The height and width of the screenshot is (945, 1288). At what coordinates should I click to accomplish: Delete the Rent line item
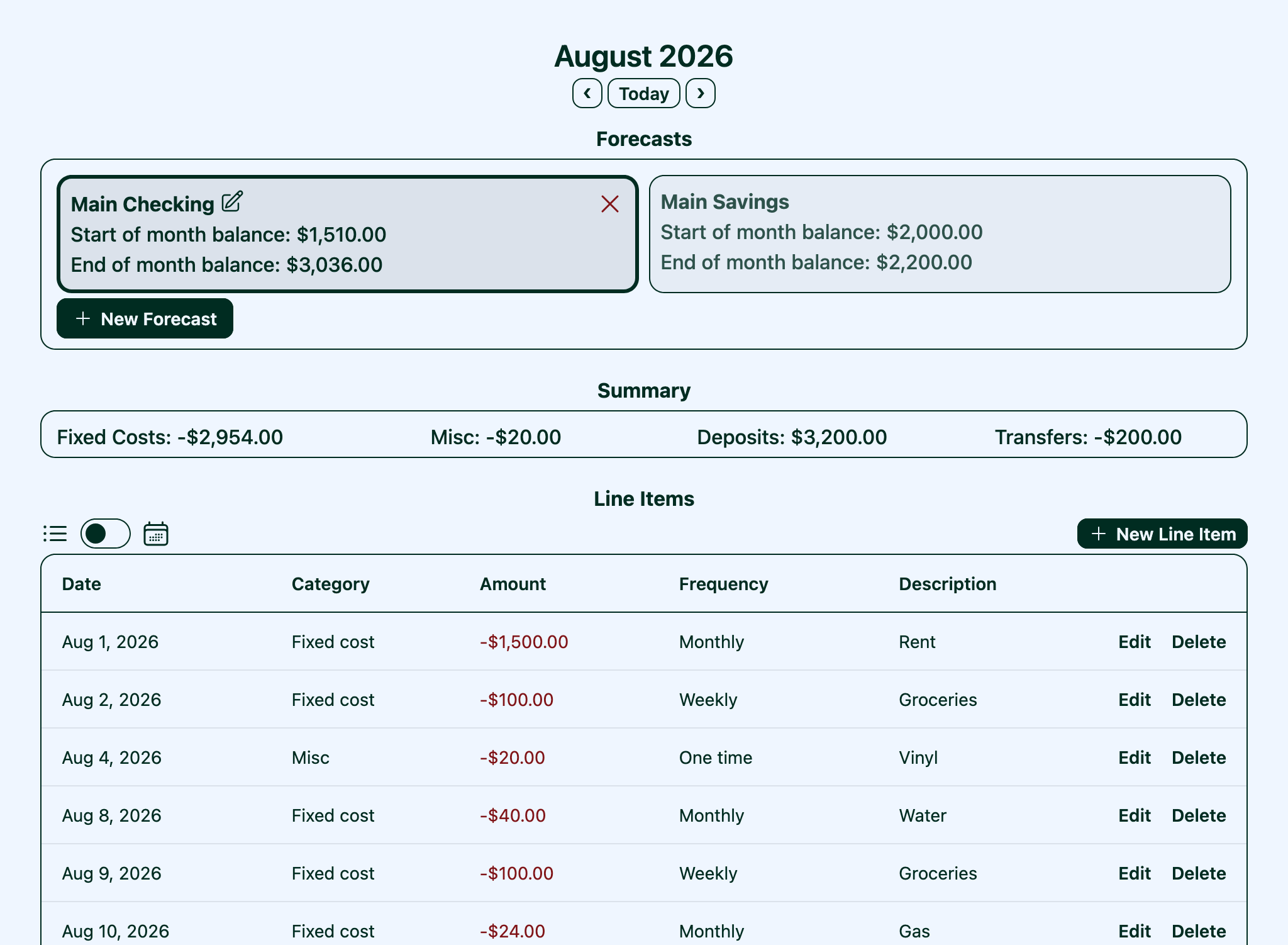[x=1198, y=642]
